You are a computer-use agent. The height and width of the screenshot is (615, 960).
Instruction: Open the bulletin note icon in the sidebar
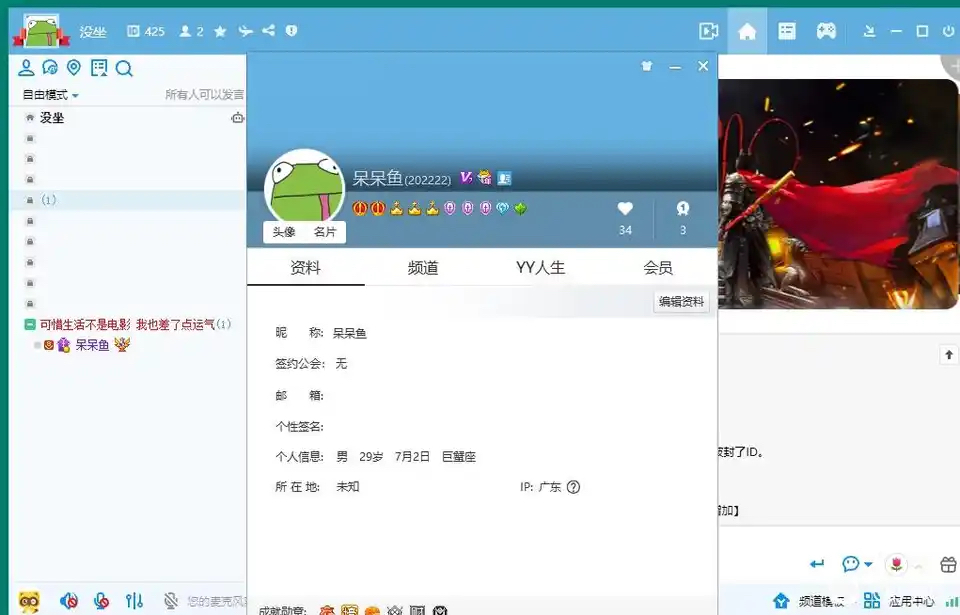coord(99,68)
